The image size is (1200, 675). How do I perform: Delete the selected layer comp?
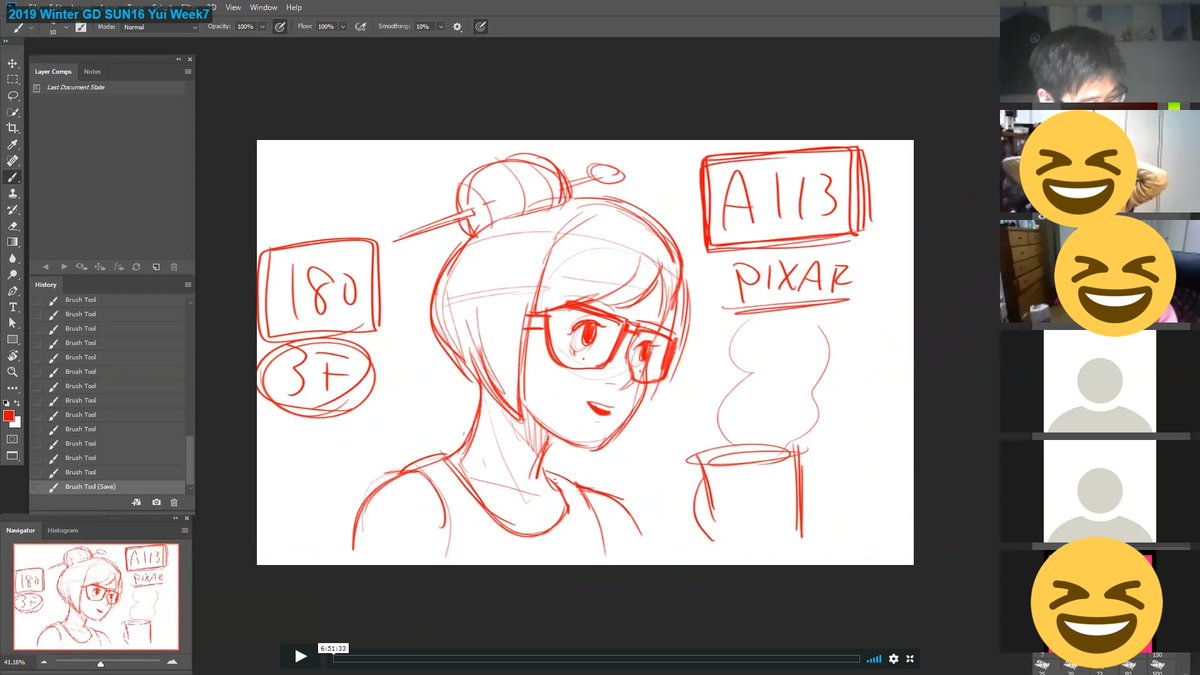click(x=174, y=267)
